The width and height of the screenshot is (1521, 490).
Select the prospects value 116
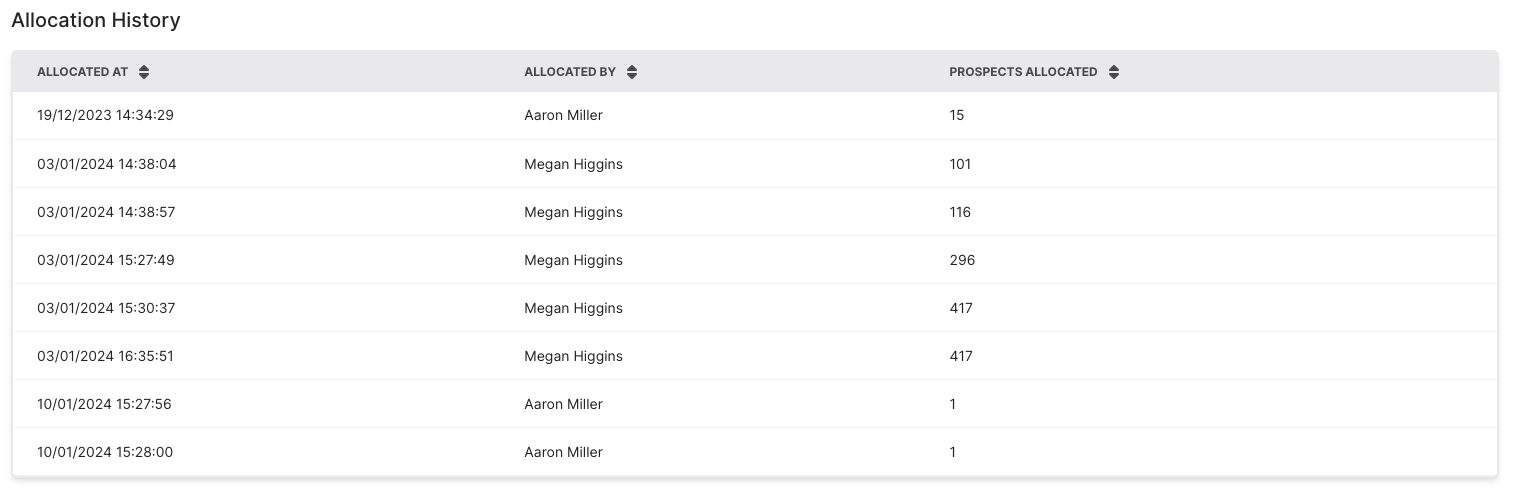click(960, 212)
